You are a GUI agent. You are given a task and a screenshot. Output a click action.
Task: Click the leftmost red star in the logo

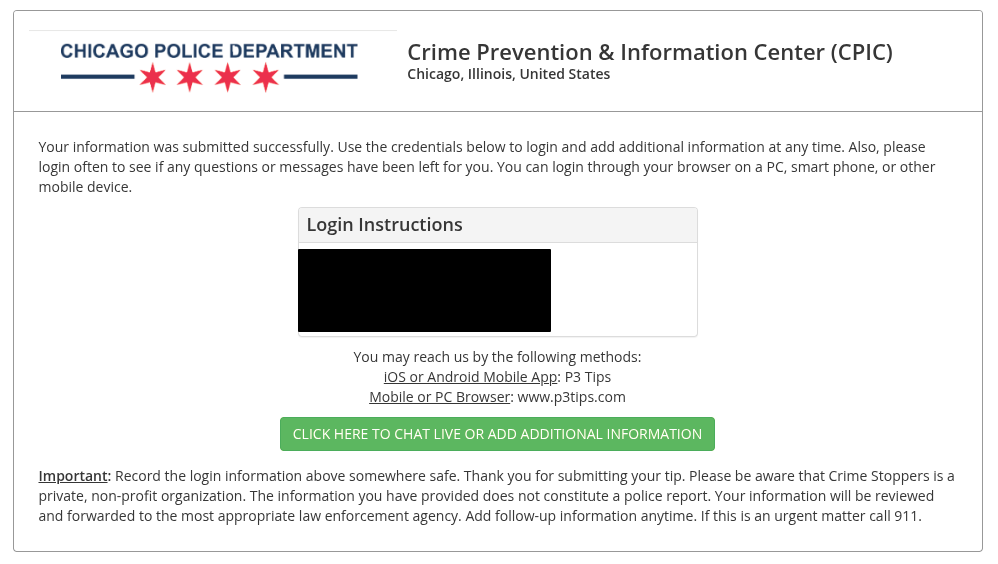(152, 77)
